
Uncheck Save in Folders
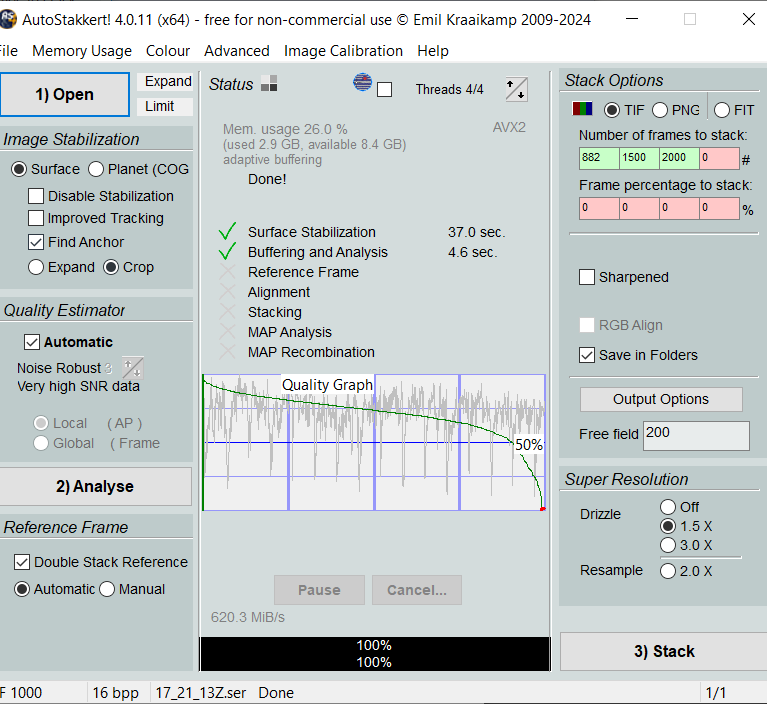tap(639, 355)
